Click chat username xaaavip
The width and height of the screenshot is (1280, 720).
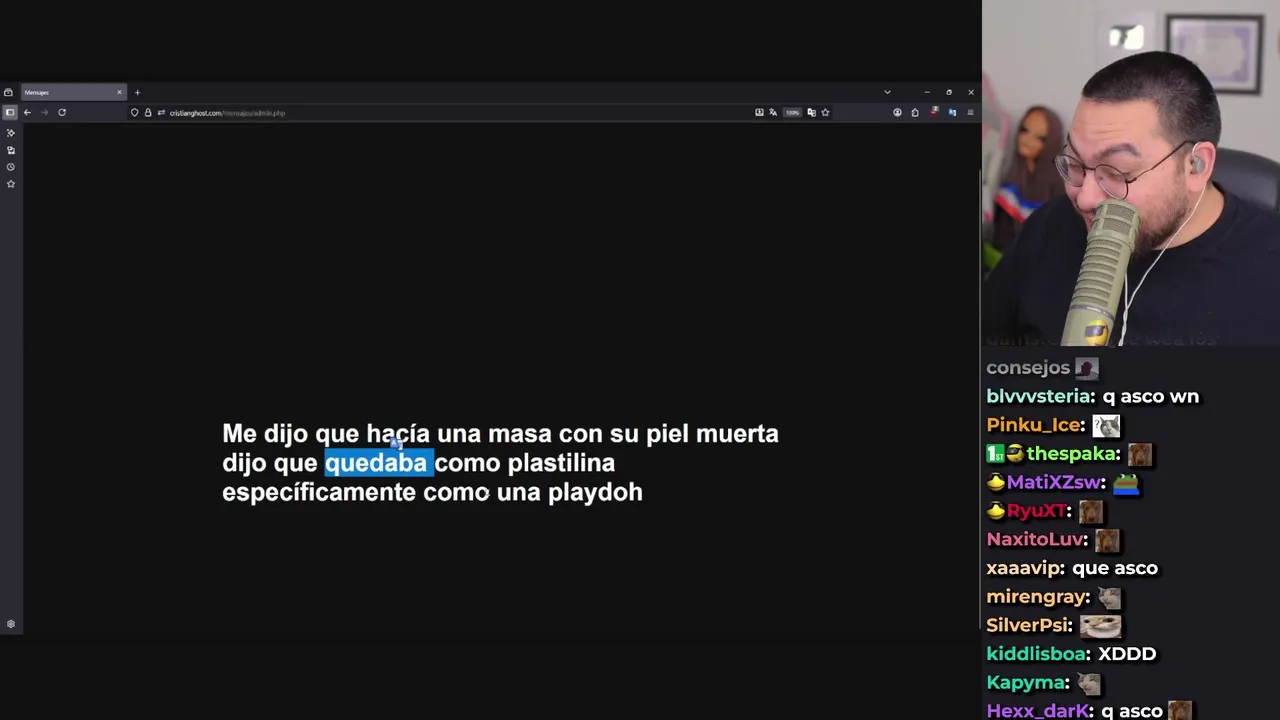click(x=1024, y=568)
